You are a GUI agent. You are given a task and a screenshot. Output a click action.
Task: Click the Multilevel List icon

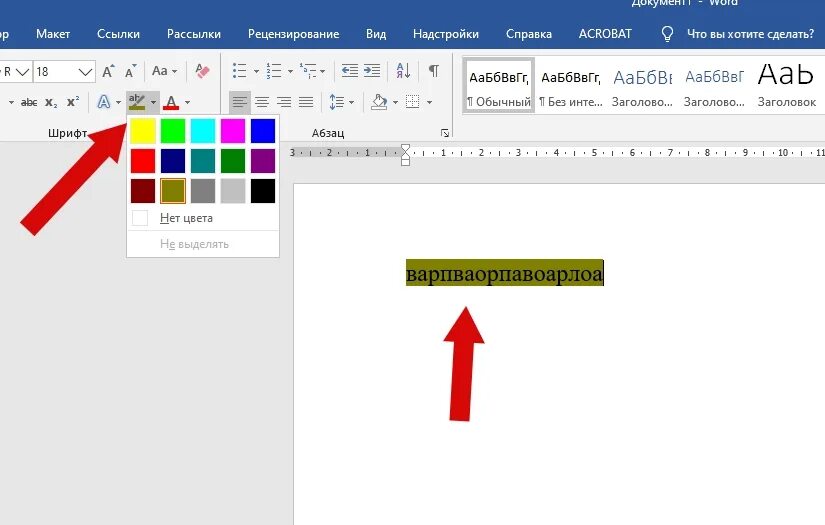308,70
